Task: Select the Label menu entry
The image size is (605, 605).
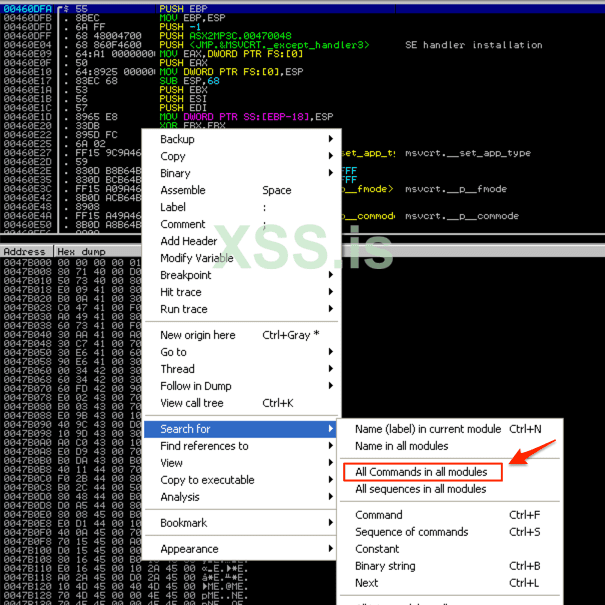Action: coord(242,207)
